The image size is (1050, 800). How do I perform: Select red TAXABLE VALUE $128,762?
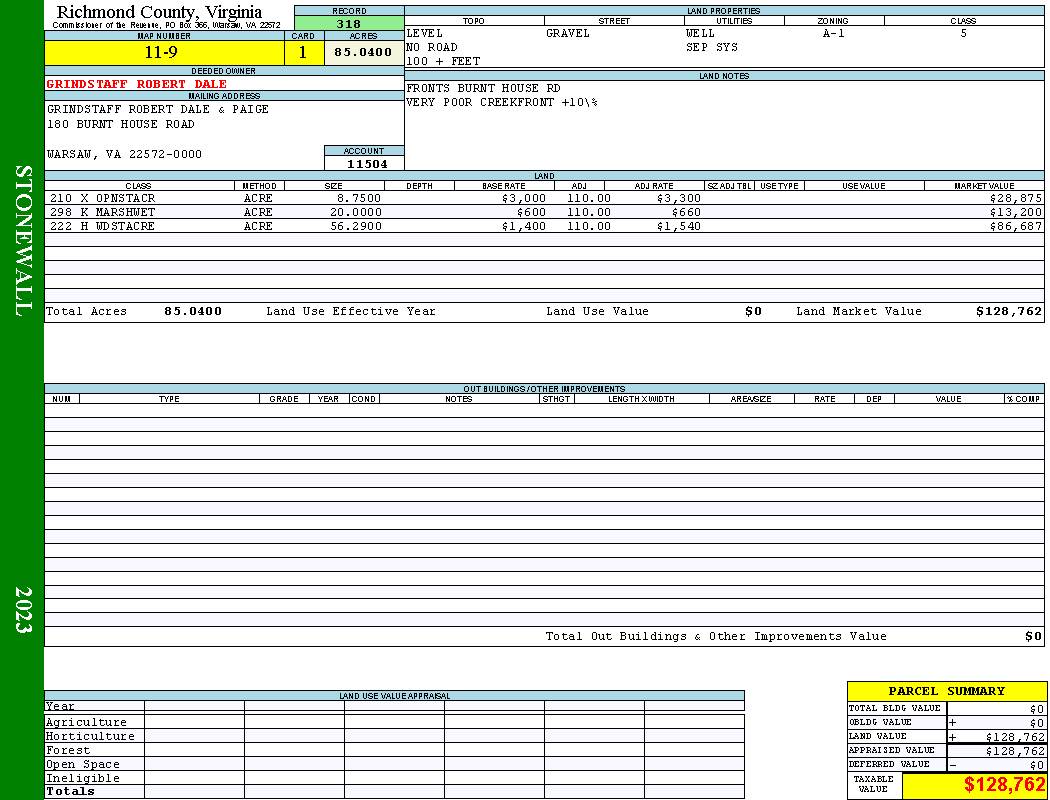tap(1004, 785)
